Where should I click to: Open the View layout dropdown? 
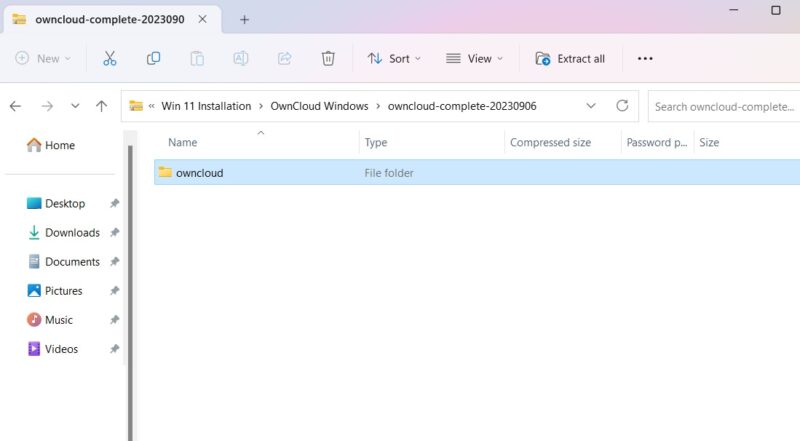[474, 59]
